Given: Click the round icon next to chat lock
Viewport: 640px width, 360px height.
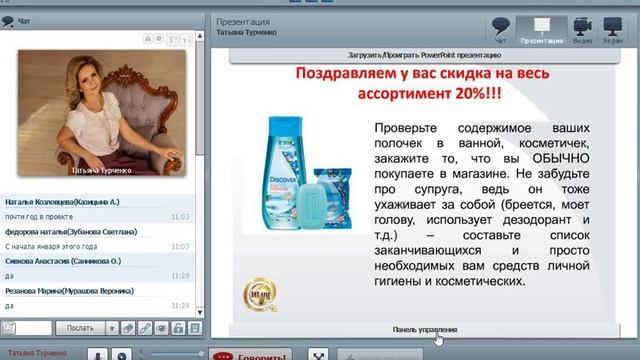Looking at the screenshot, I should (159, 39).
